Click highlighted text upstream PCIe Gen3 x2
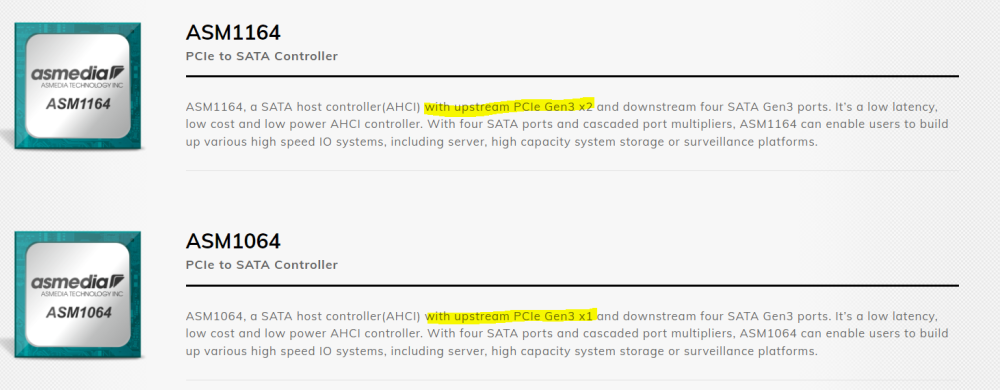This screenshot has width=1000, height=390. [x=524, y=106]
